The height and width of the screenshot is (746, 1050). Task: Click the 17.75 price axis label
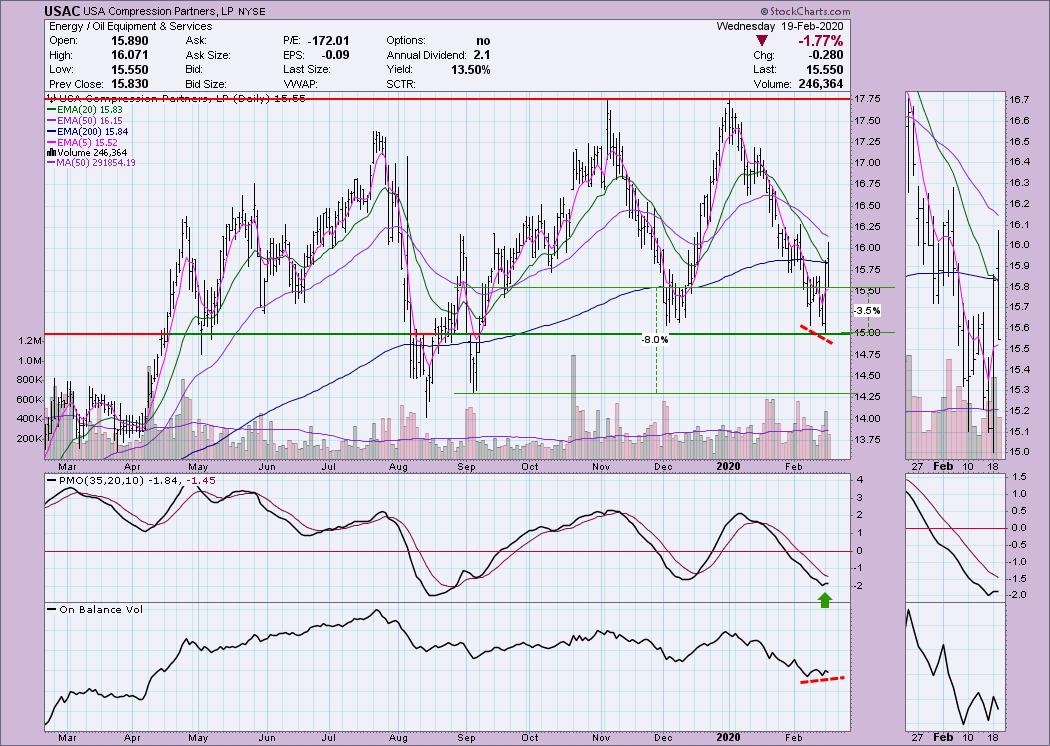click(869, 99)
